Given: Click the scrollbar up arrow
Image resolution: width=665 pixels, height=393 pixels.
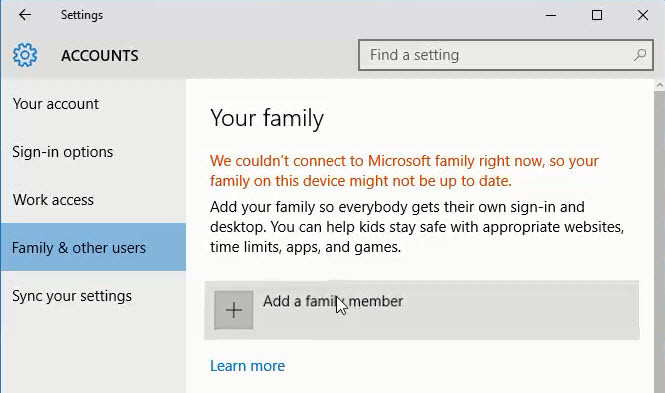Looking at the screenshot, I should pos(659,85).
